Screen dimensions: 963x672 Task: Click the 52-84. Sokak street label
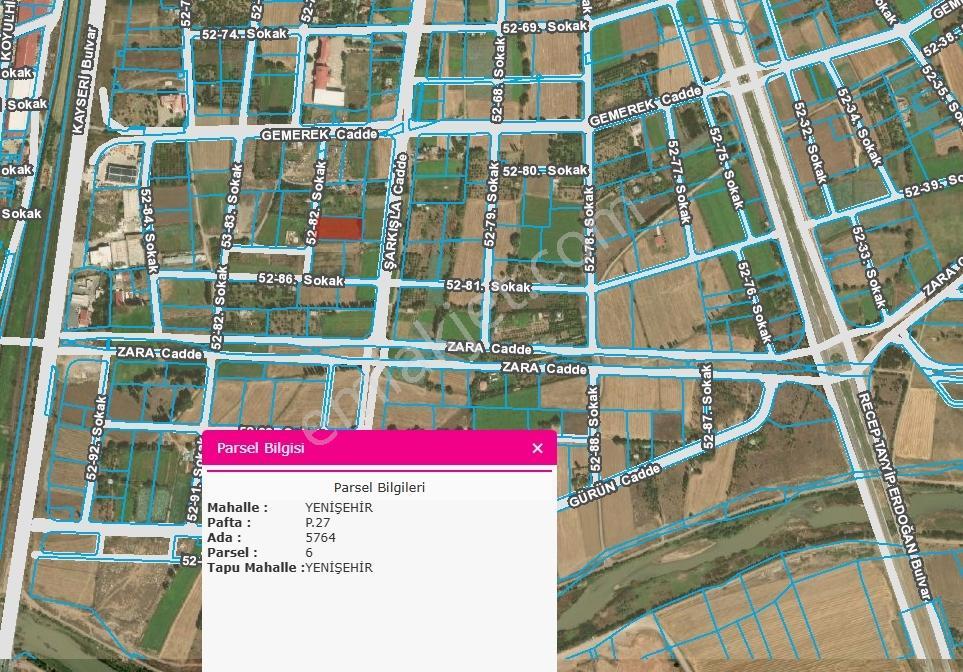[x=149, y=230]
